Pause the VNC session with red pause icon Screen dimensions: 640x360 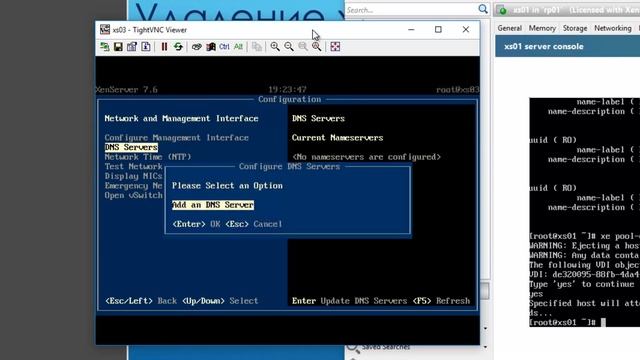pos(164,47)
